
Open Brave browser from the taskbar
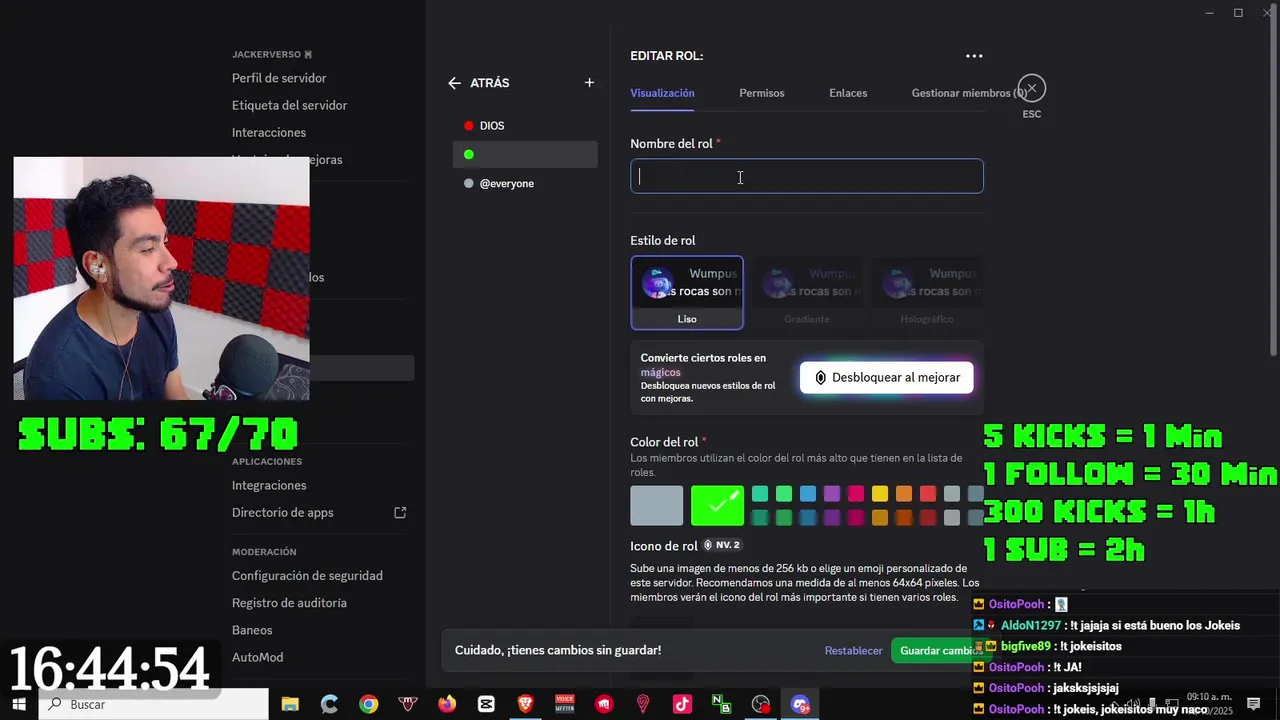pos(525,704)
